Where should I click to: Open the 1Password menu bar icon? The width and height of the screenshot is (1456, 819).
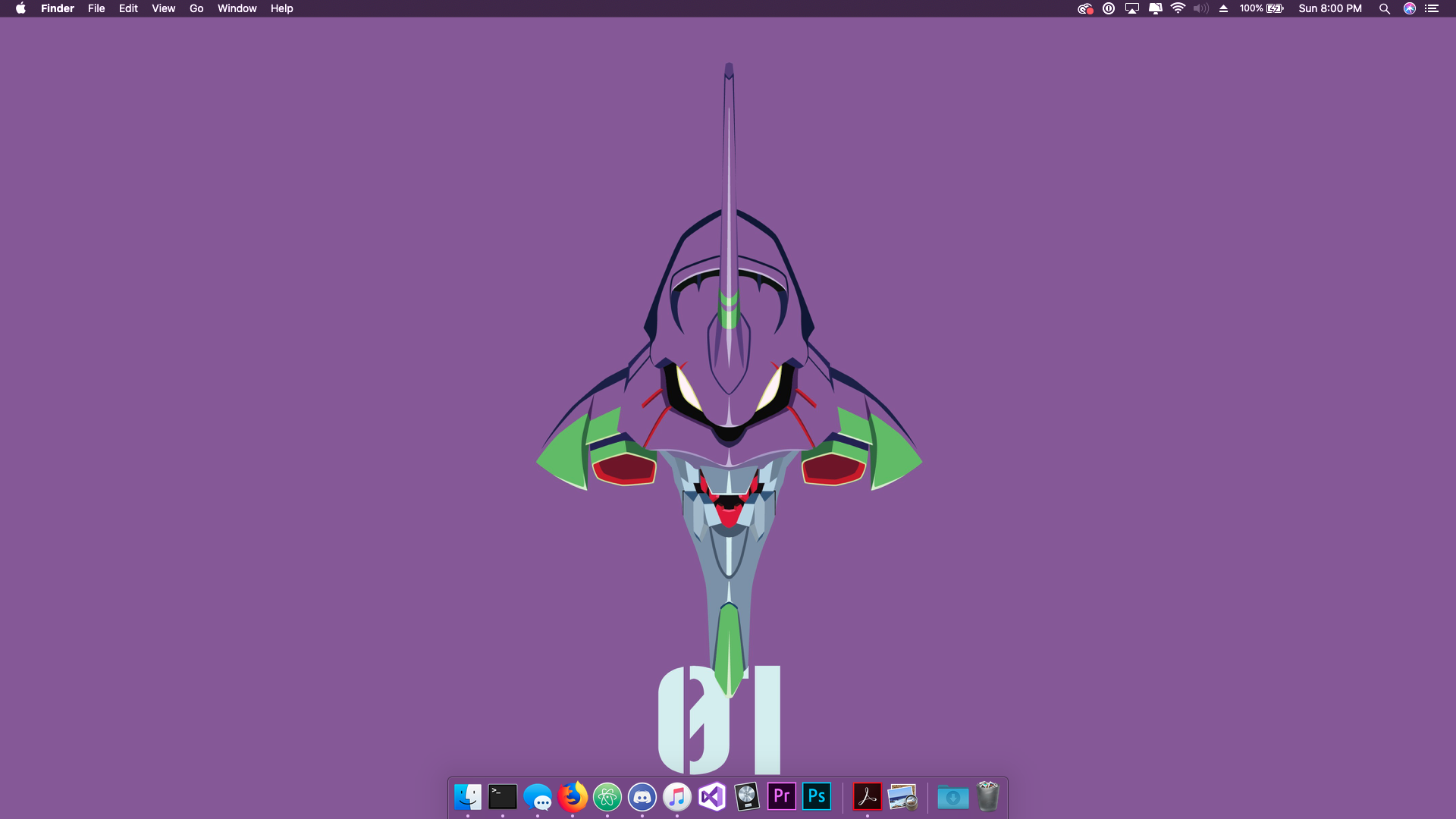1109,8
